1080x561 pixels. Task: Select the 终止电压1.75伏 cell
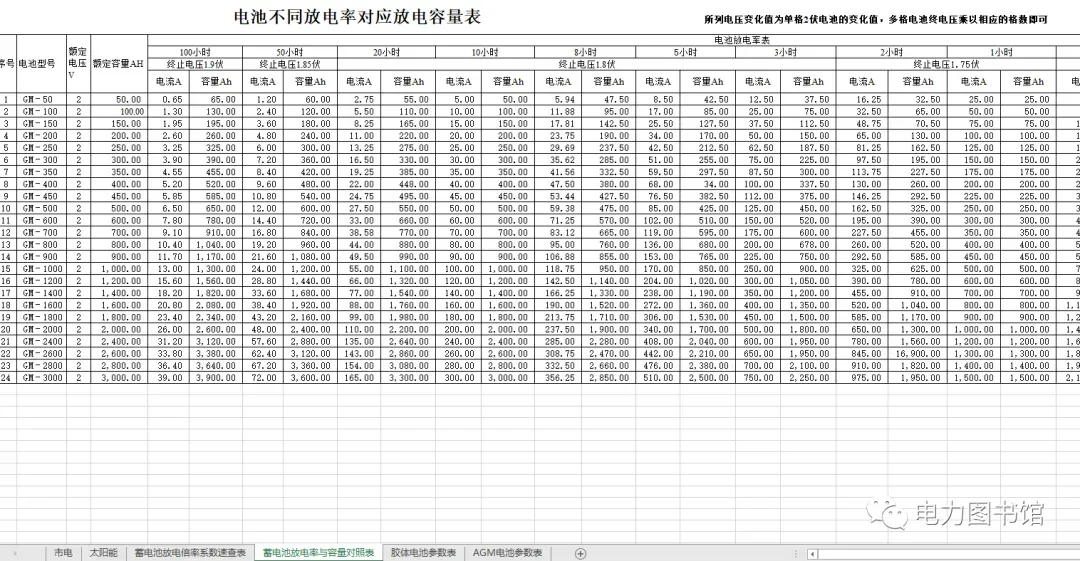coord(946,64)
